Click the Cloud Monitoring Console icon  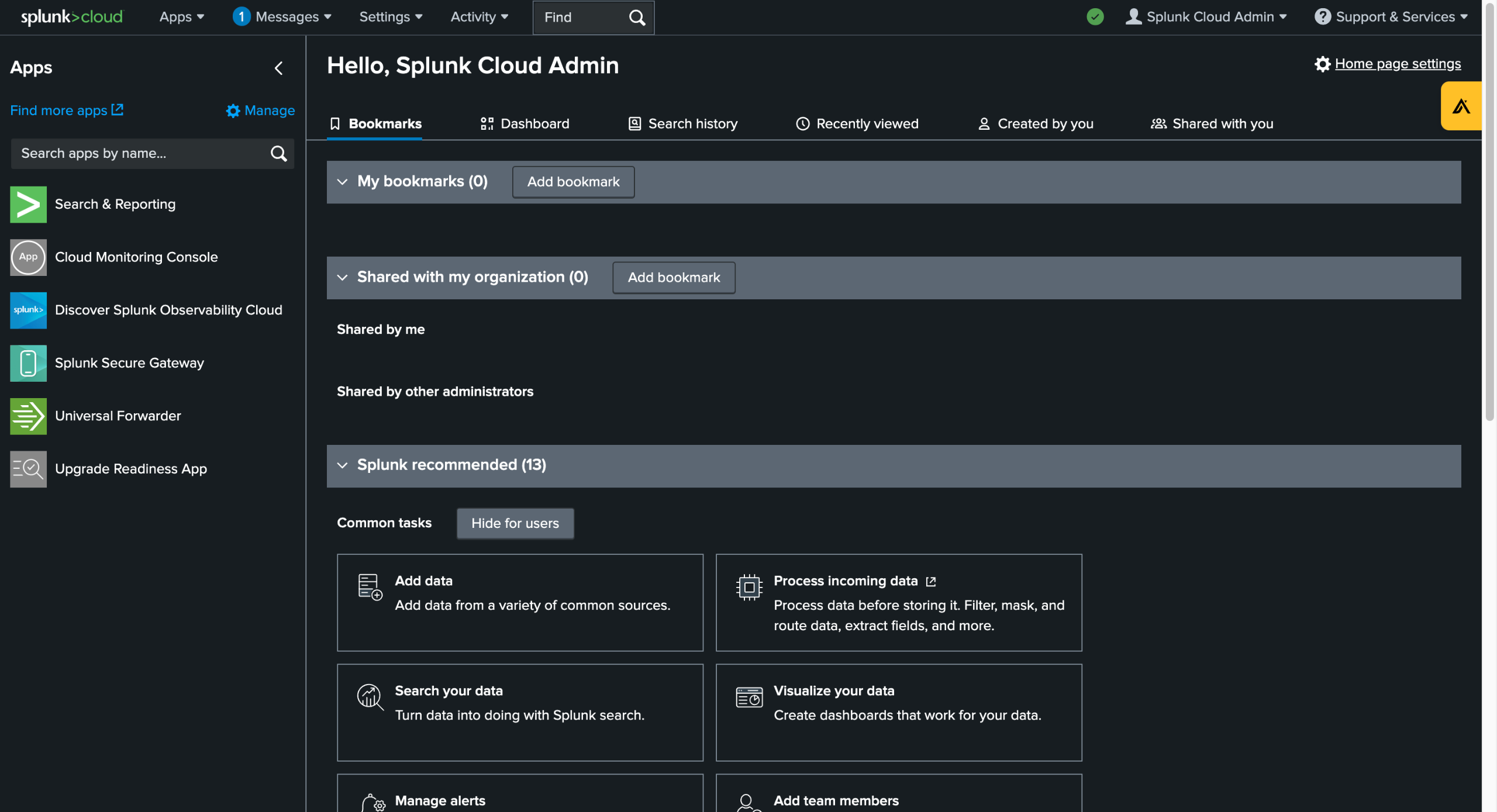click(x=28, y=257)
